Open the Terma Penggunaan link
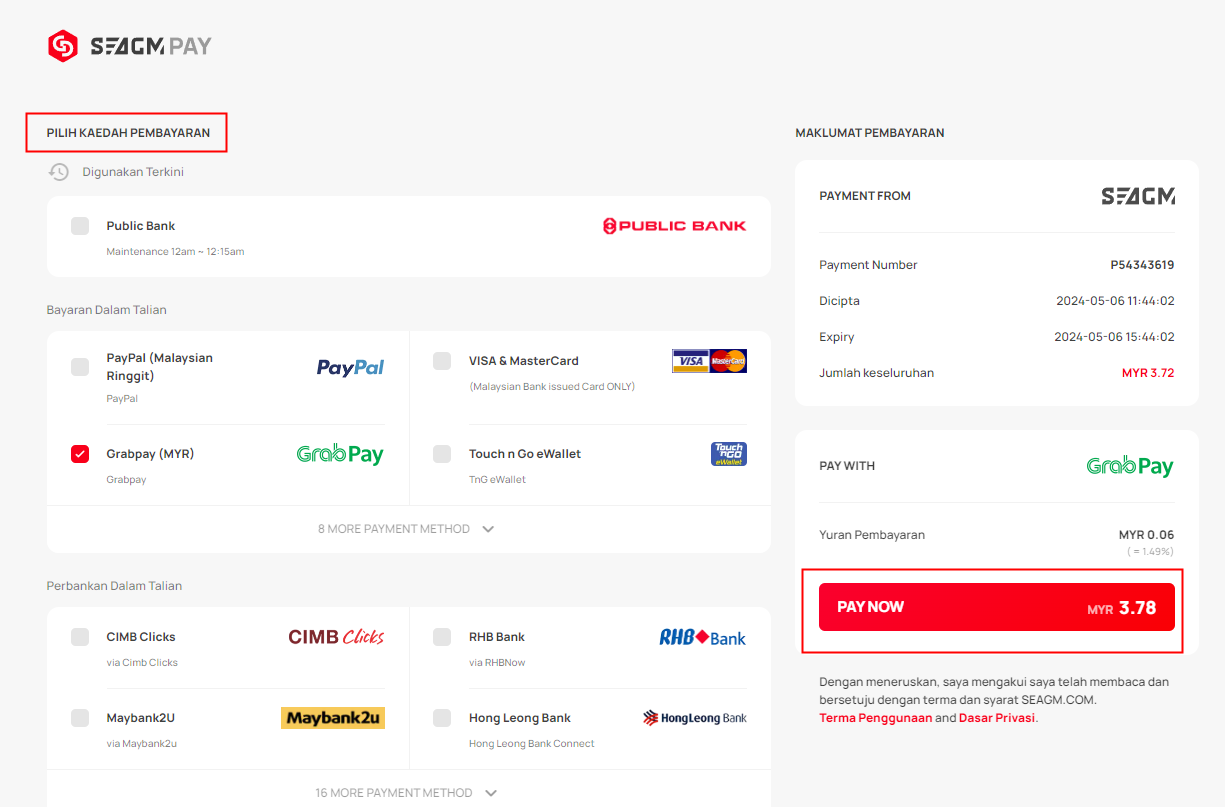 click(x=876, y=718)
